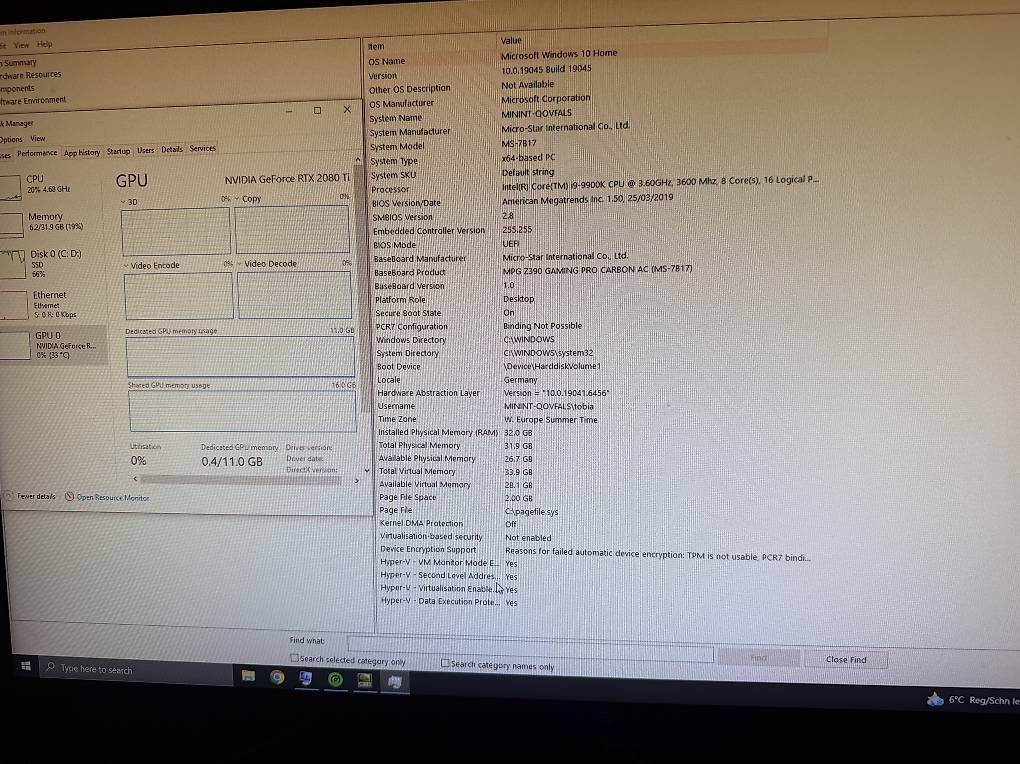
Task: Click the Resource Monitor icon
Action: 69,497
